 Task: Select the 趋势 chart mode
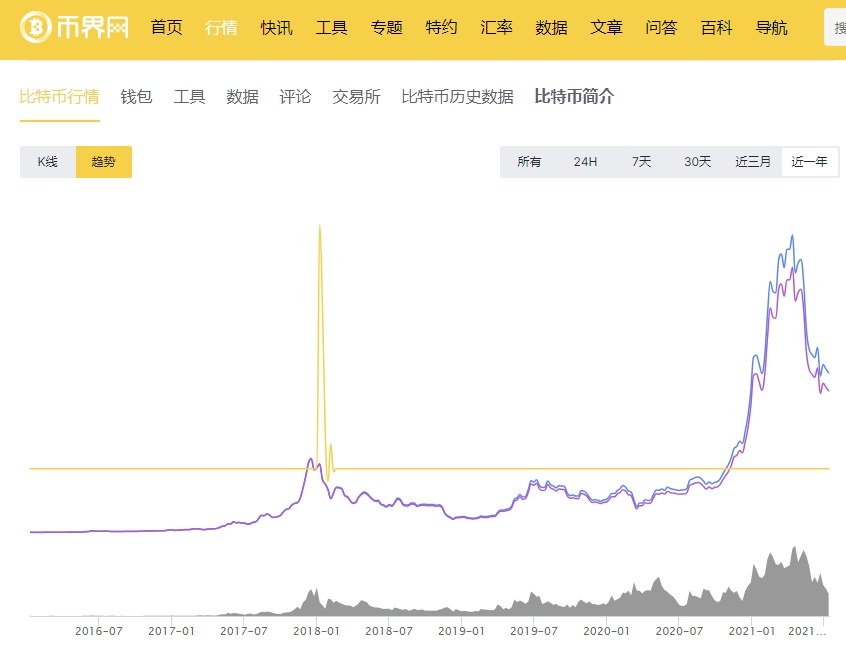coord(103,162)
